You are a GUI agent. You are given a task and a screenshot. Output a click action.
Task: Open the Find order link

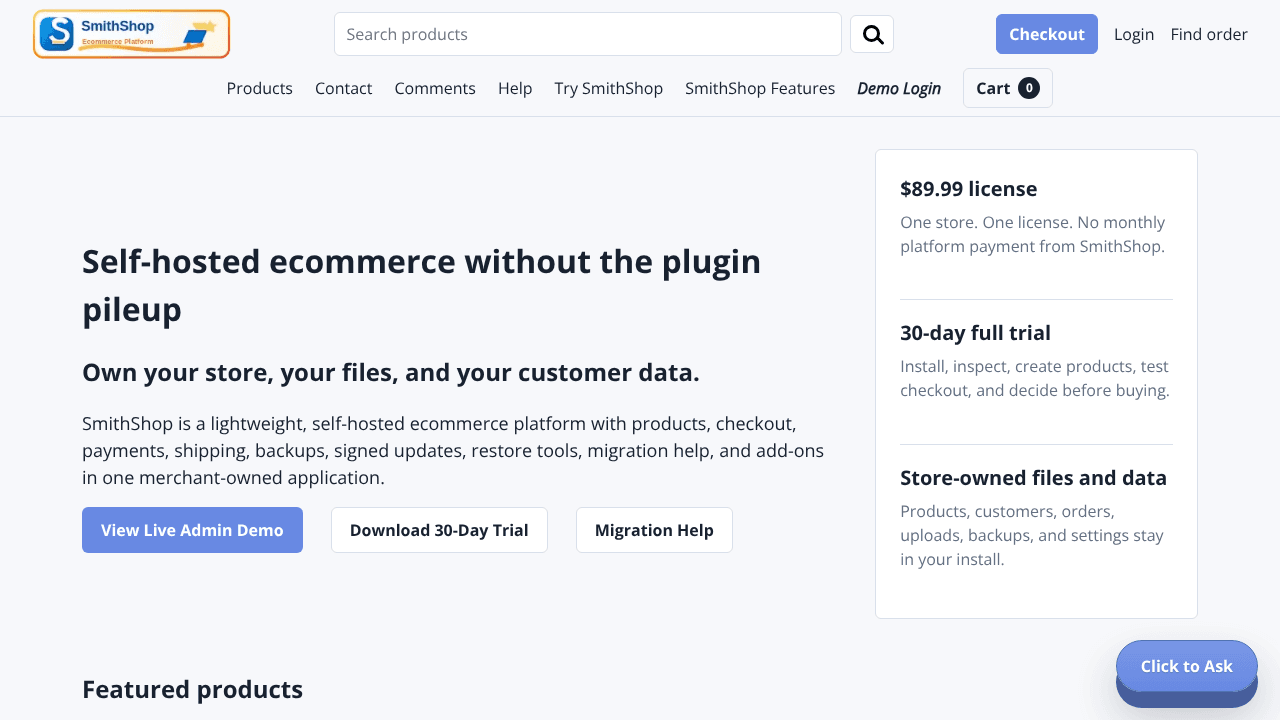[1209, 34]
